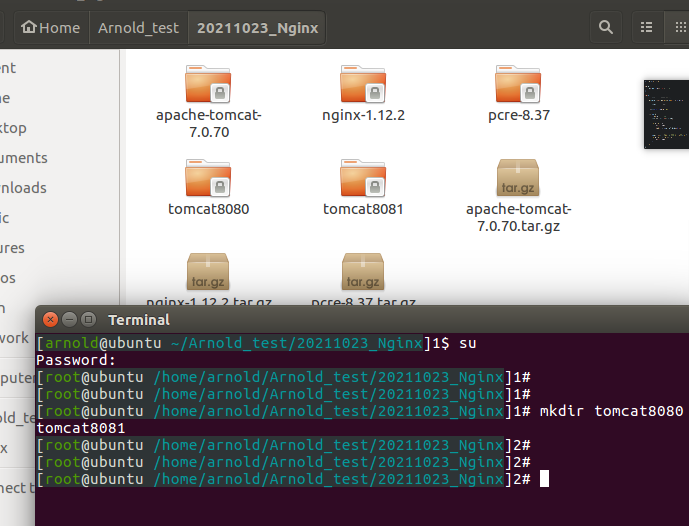Screen dimensions: 689x526
Task: Click the pcre-8.37 folder name label
Action: pyautogui.click(x=519, y=115)
